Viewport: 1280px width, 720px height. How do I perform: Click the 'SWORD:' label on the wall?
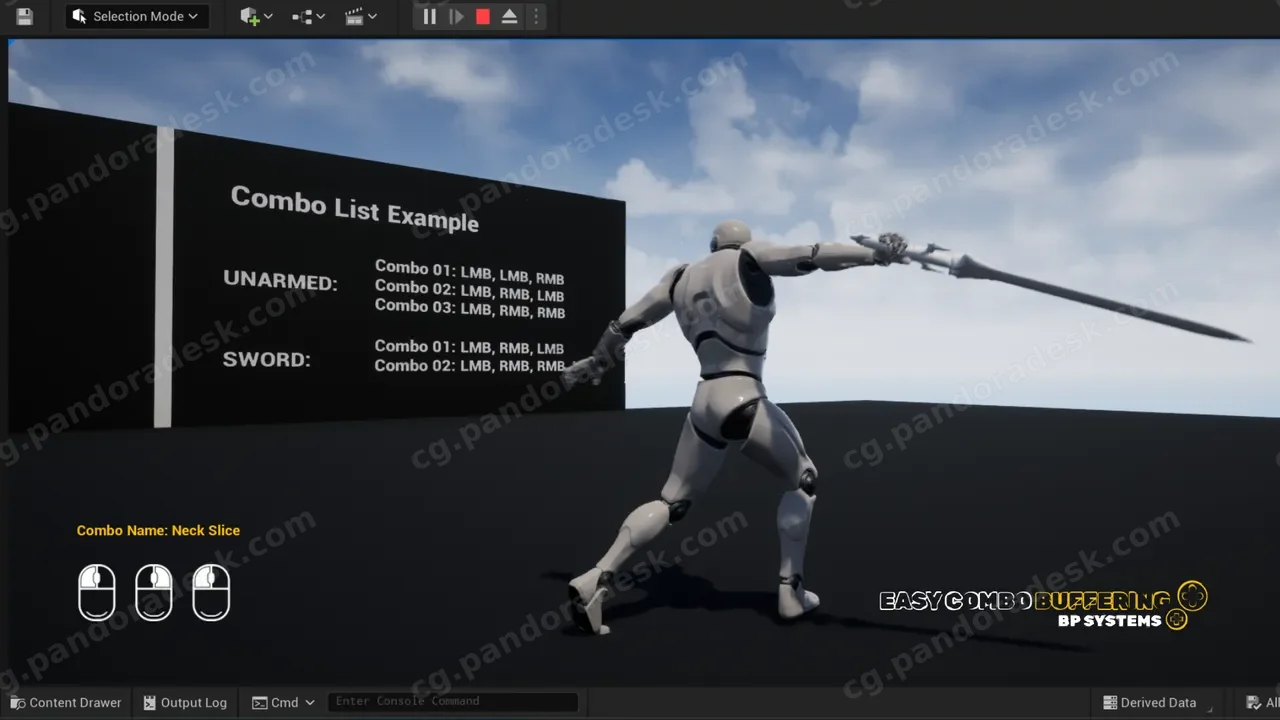pyautogui.click(x=266, y=359)
